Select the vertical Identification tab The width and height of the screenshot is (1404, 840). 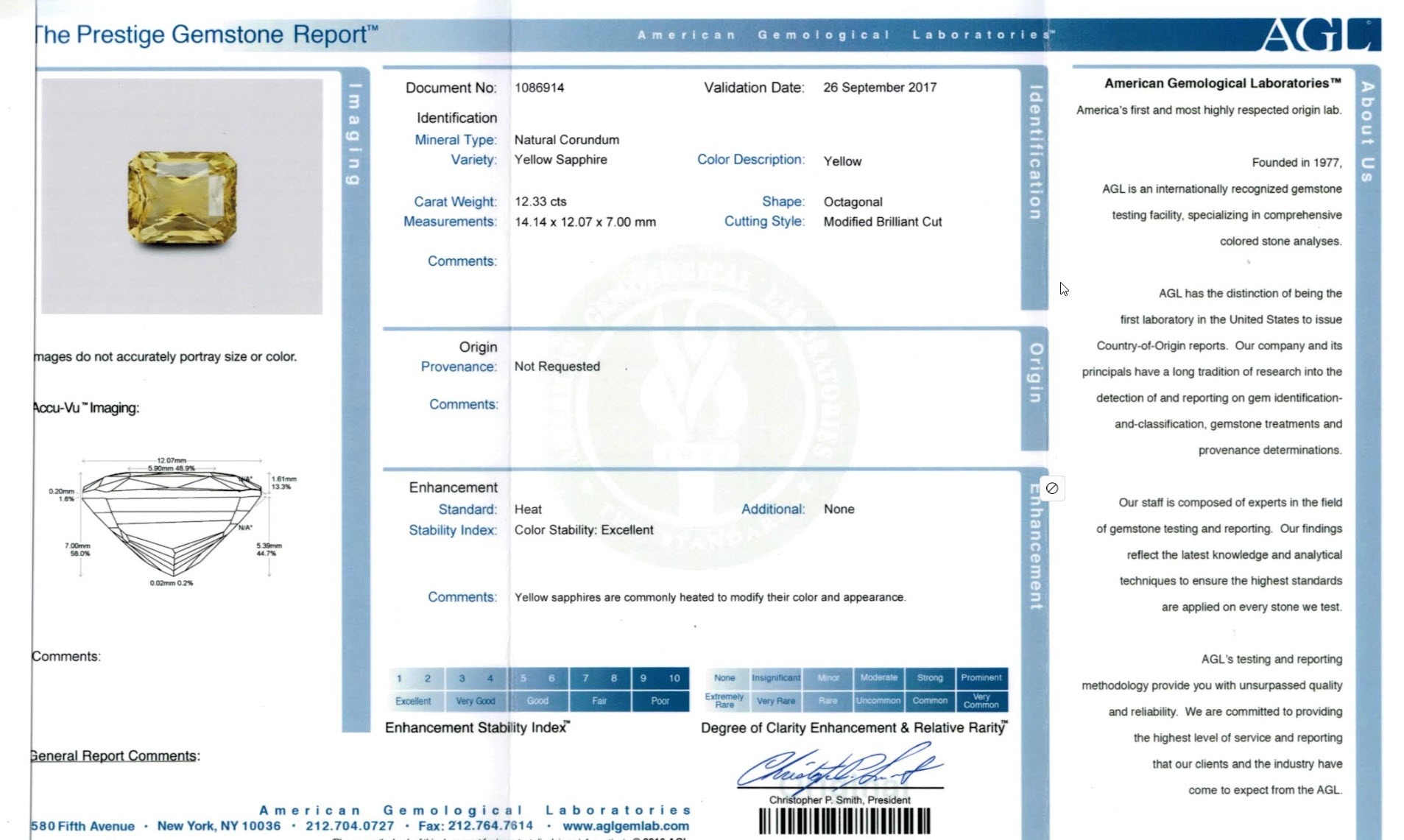tap(1035, 152)
